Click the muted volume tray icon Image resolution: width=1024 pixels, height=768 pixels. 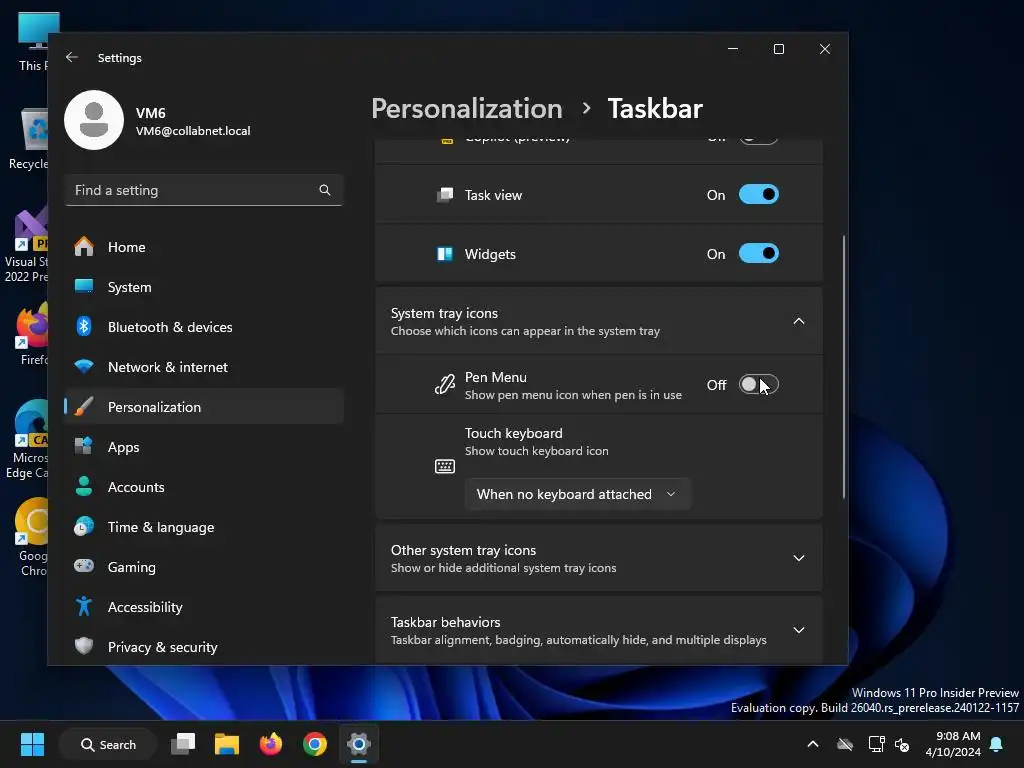click(902, 744)
